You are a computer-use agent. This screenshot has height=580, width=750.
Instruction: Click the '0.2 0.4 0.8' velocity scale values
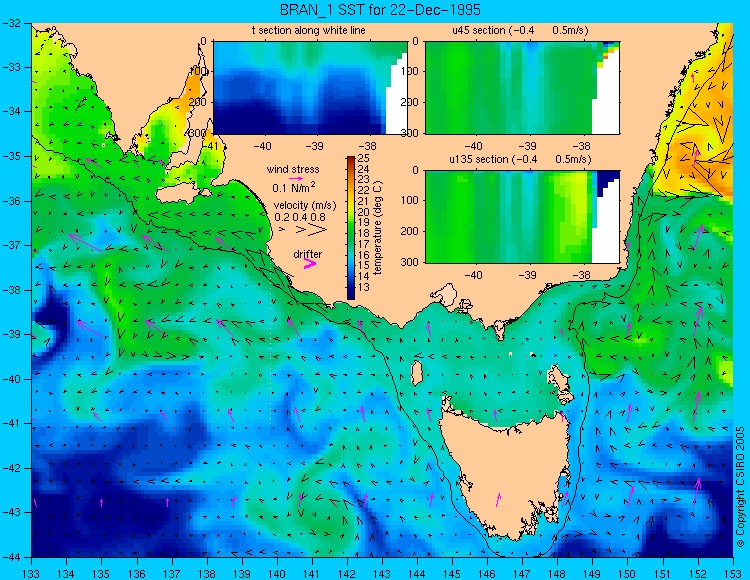coord(300,217)
